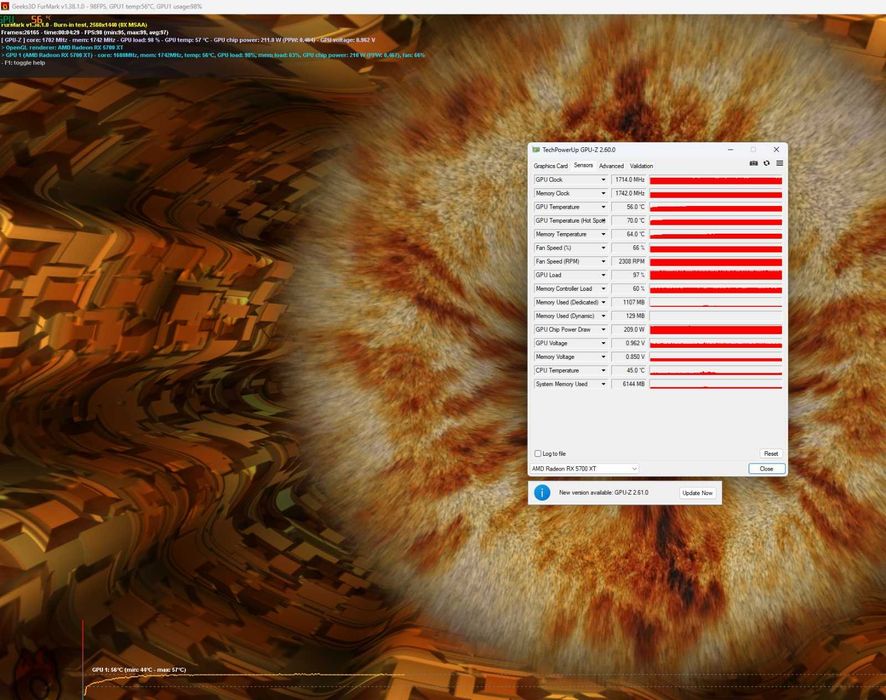Click the 70.0 °C Hot Spot value
The height and width of the screenshot is (700, 886).
point(629,220)
